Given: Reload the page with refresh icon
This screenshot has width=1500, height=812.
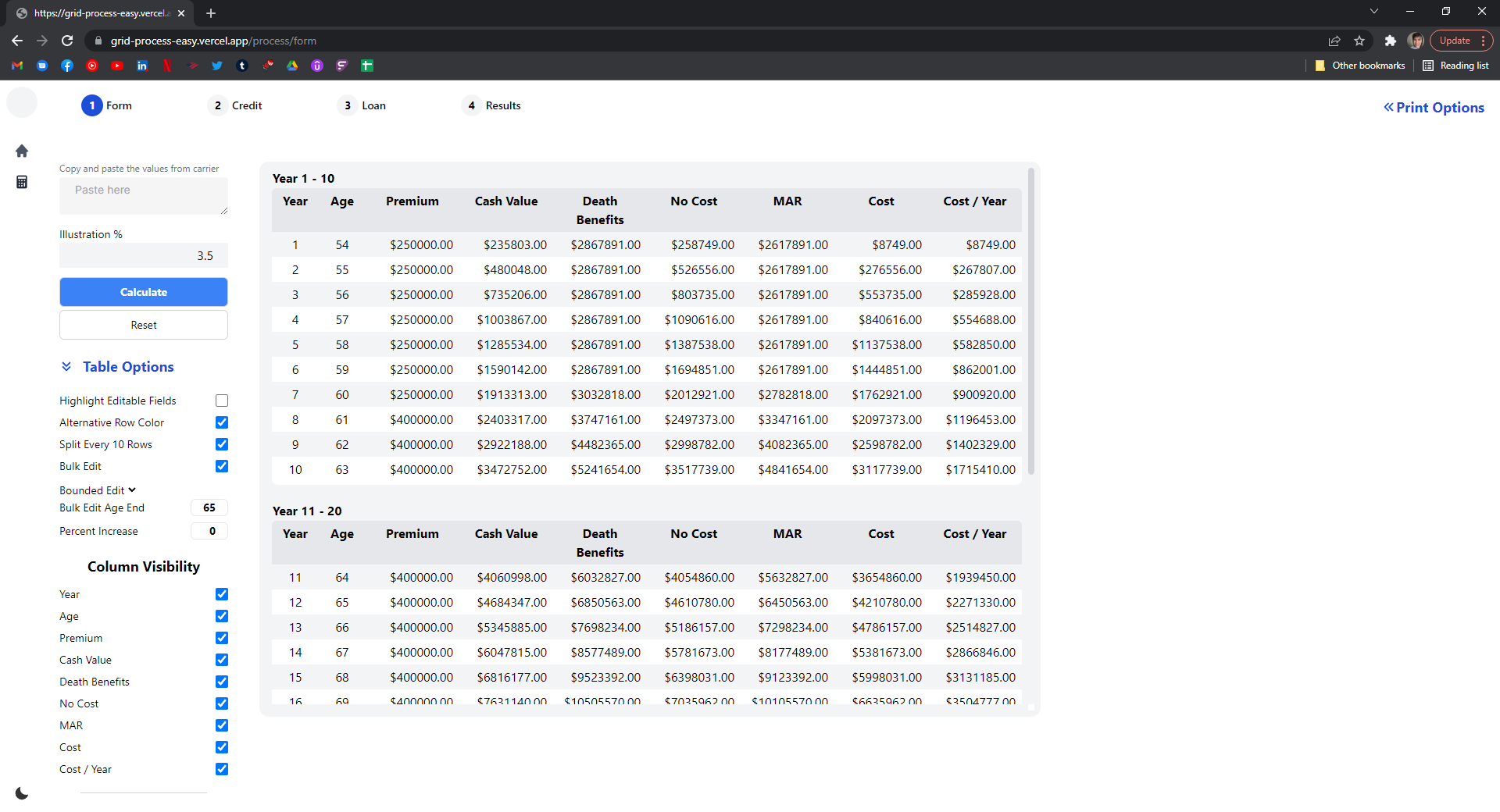Looking at the screenshot, I should click(67, 41).
